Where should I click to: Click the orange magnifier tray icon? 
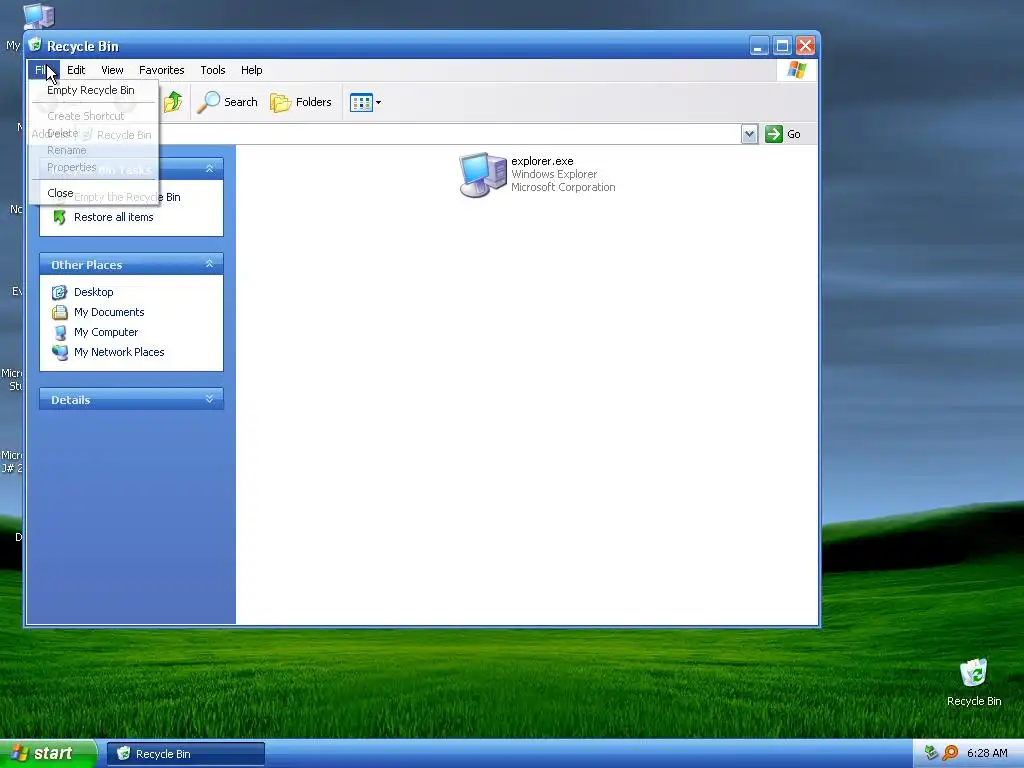coord(950,753)
